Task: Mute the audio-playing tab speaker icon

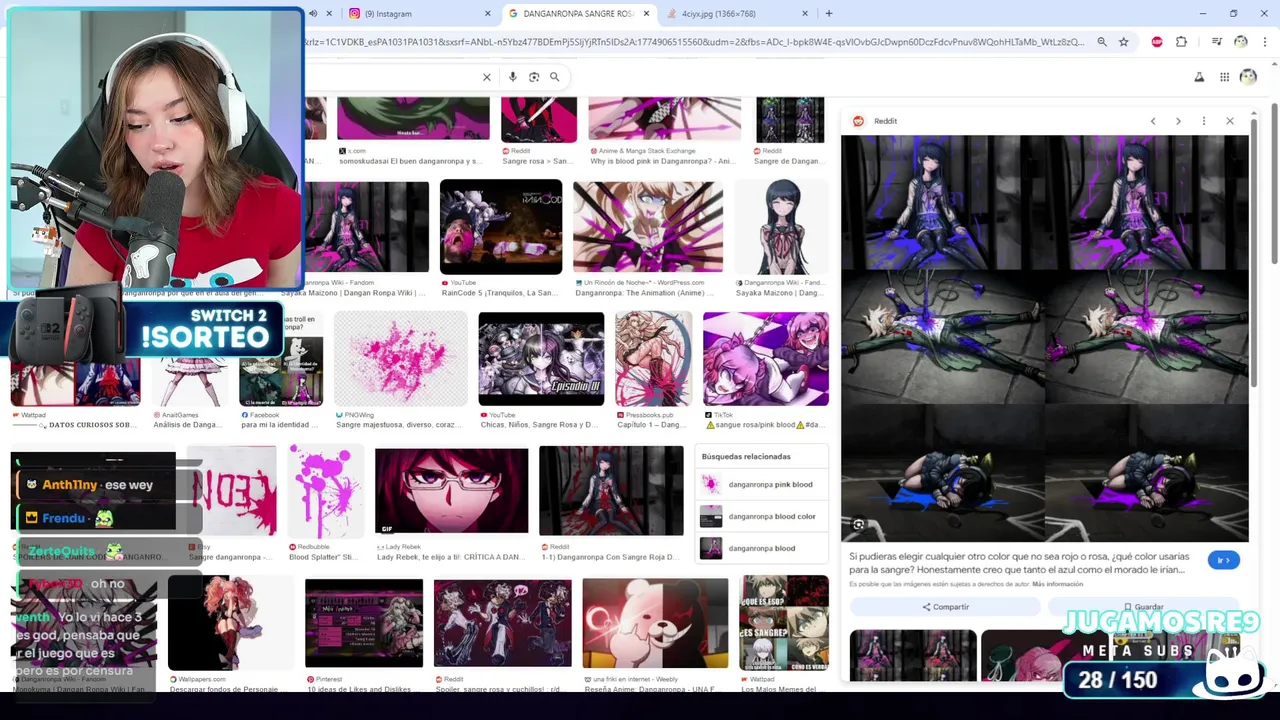Action: coord(313,14)
